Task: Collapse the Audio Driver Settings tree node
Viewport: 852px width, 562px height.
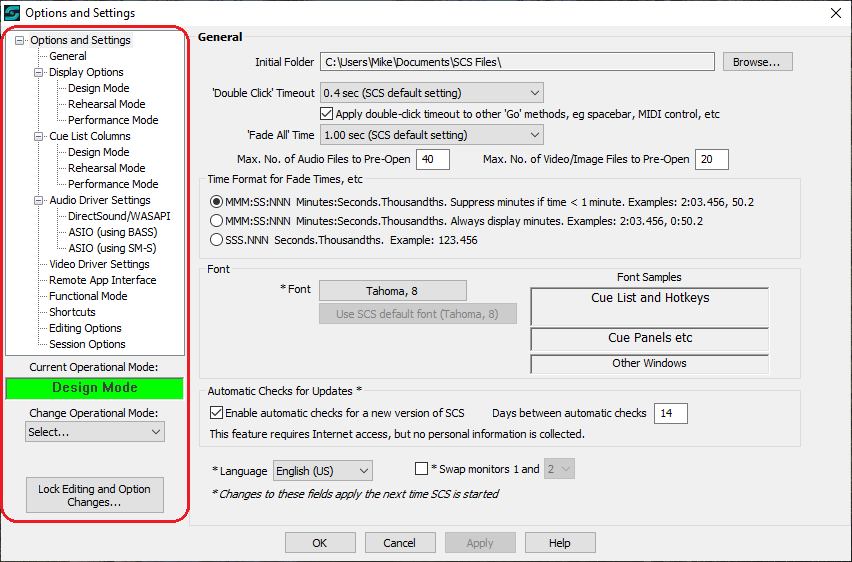Action: 39,201
